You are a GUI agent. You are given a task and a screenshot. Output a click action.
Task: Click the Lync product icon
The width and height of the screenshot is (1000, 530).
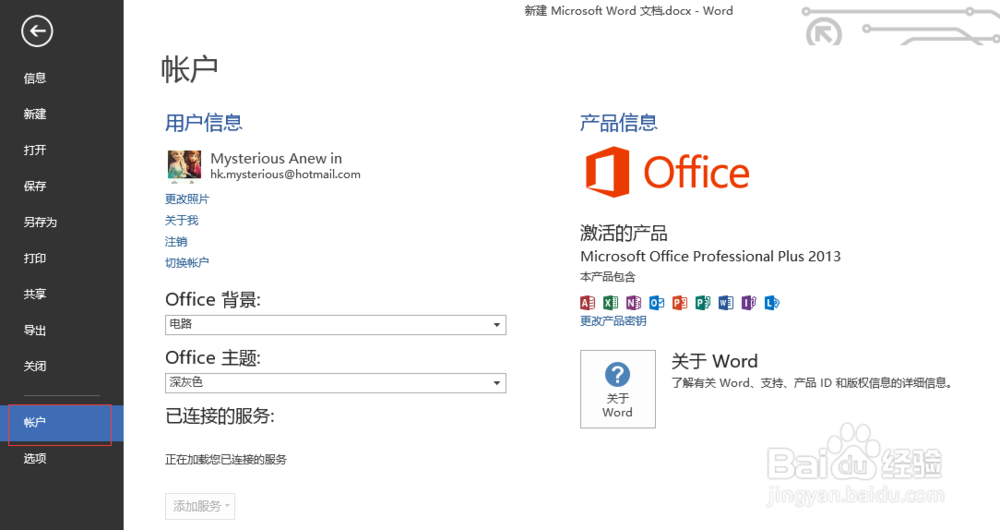tap(772, 302)
